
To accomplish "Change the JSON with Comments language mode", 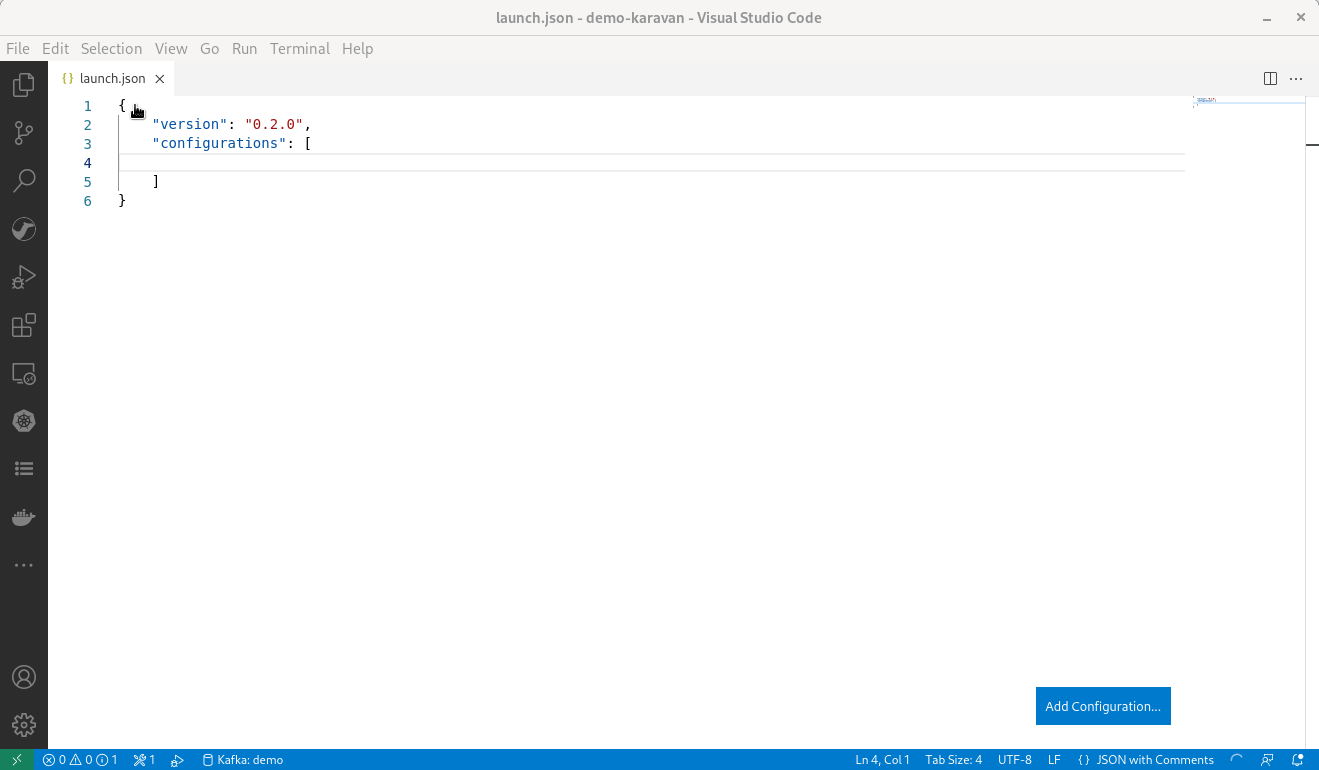I will pyautogui.click(x=1146, y=759).
